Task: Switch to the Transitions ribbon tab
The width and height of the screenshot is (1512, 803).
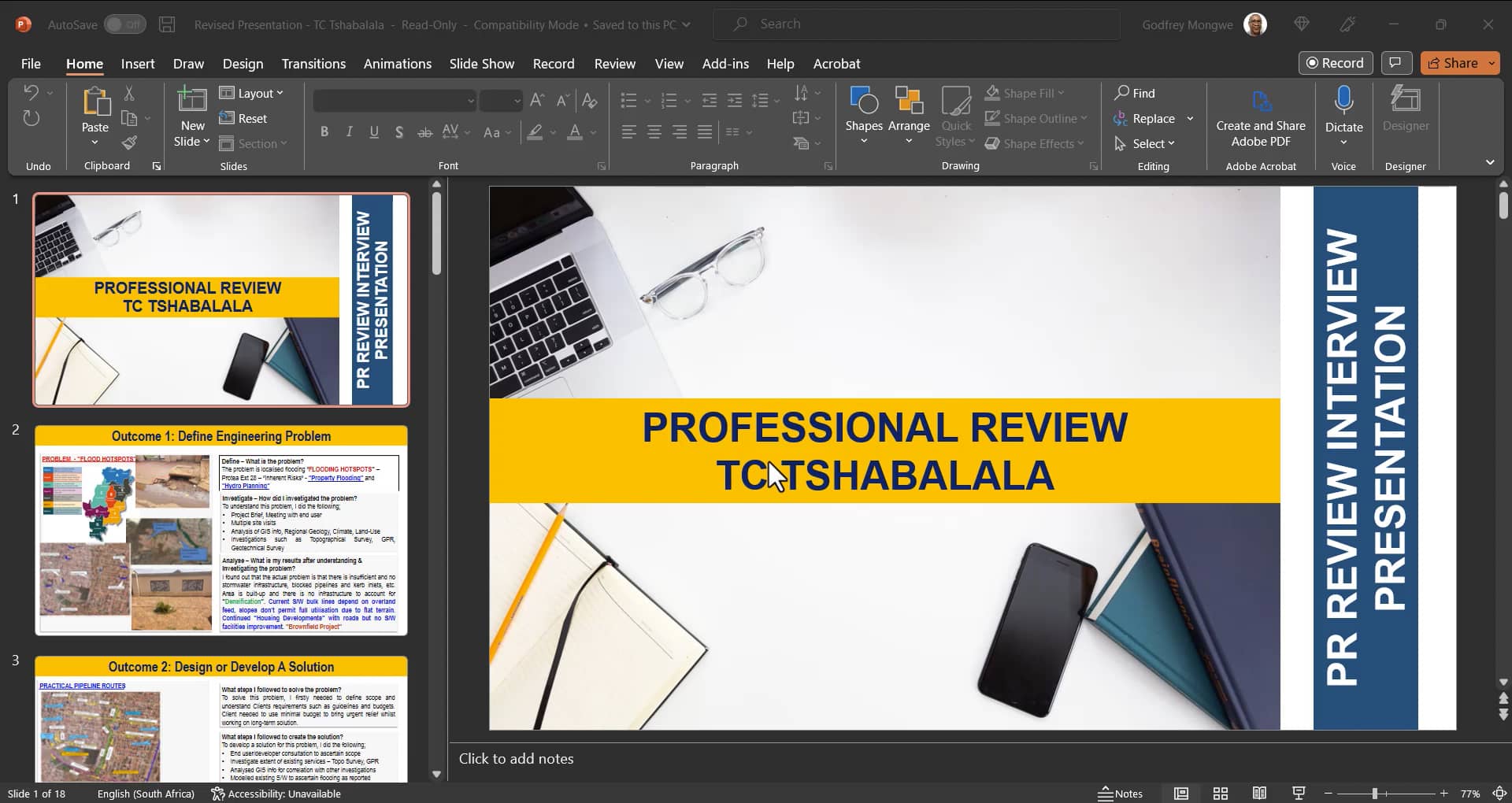Action: point(313,64)
